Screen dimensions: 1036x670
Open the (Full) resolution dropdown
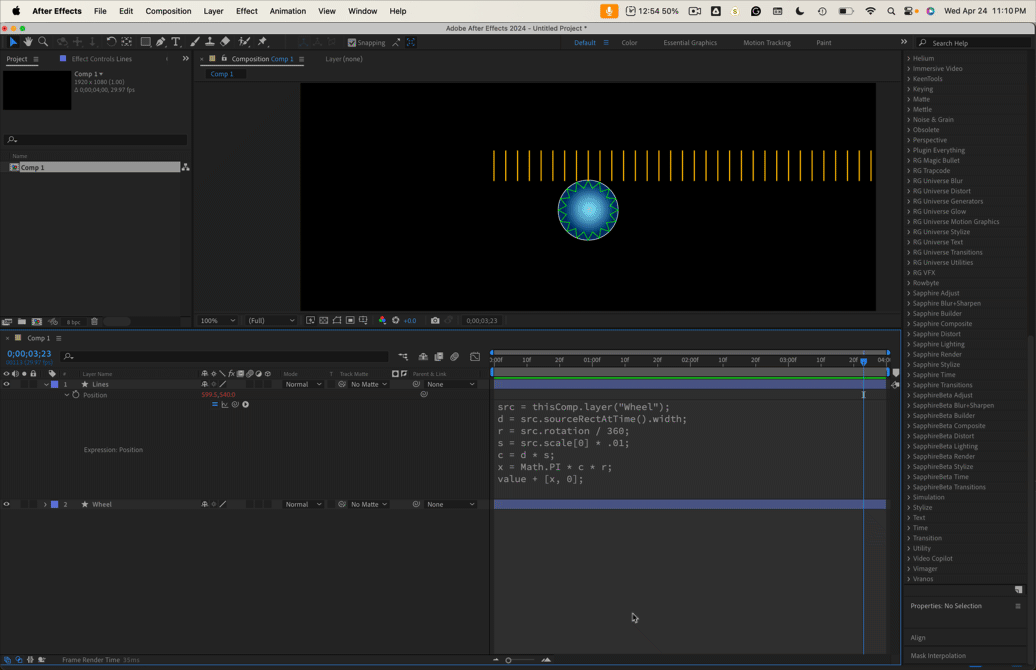271,320
